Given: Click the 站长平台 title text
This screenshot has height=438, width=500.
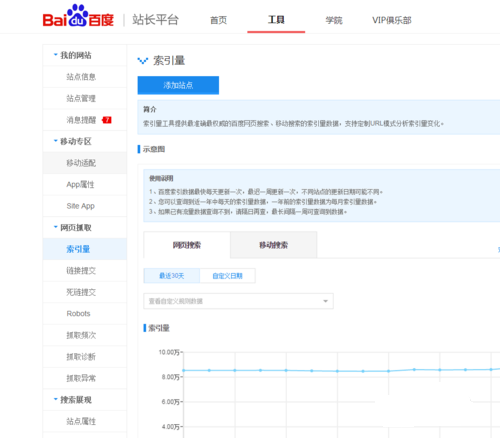Looking at the screenshot, I should 156,20.
